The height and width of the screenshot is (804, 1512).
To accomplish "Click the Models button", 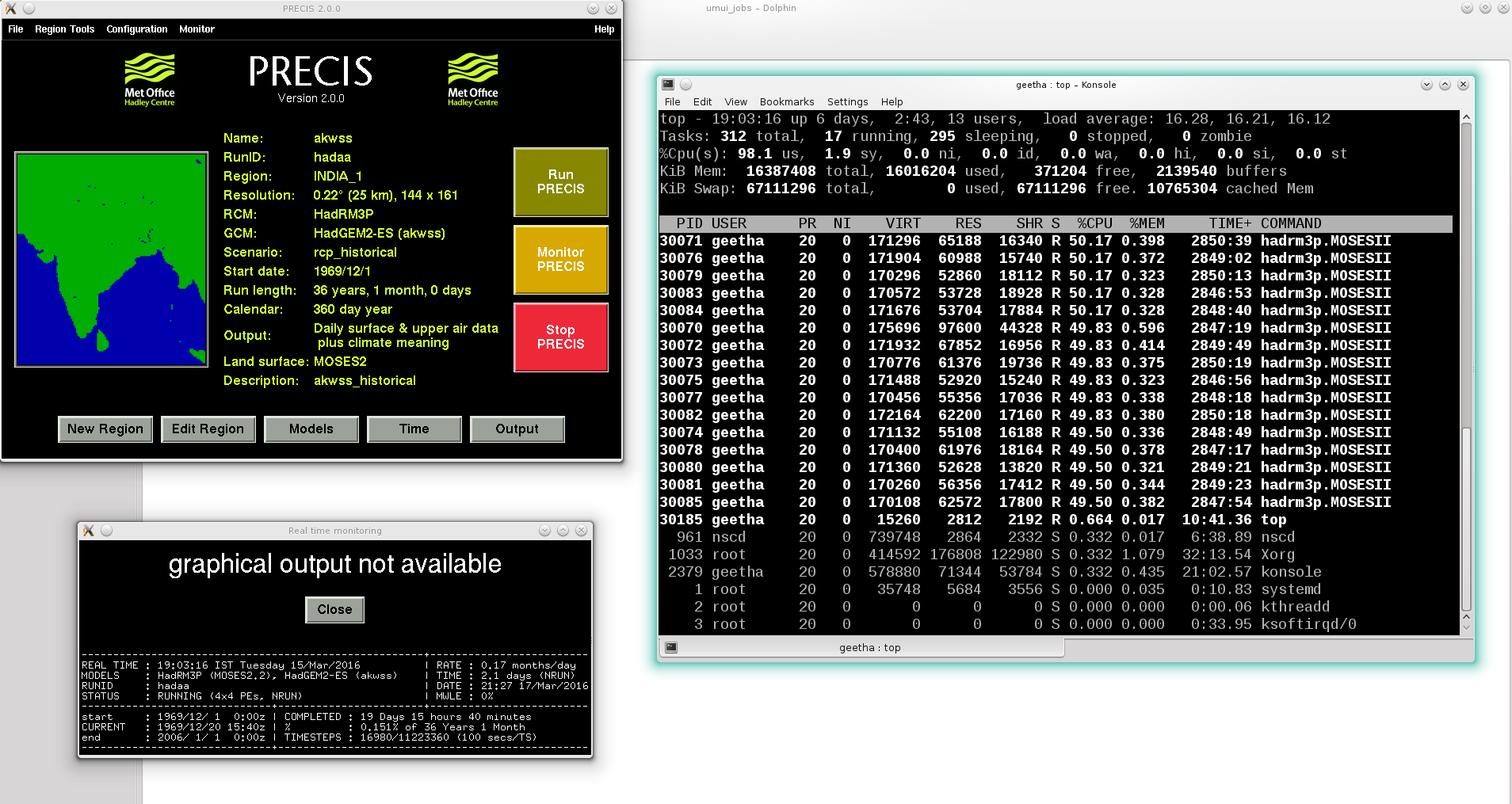I will click(311, 429).
